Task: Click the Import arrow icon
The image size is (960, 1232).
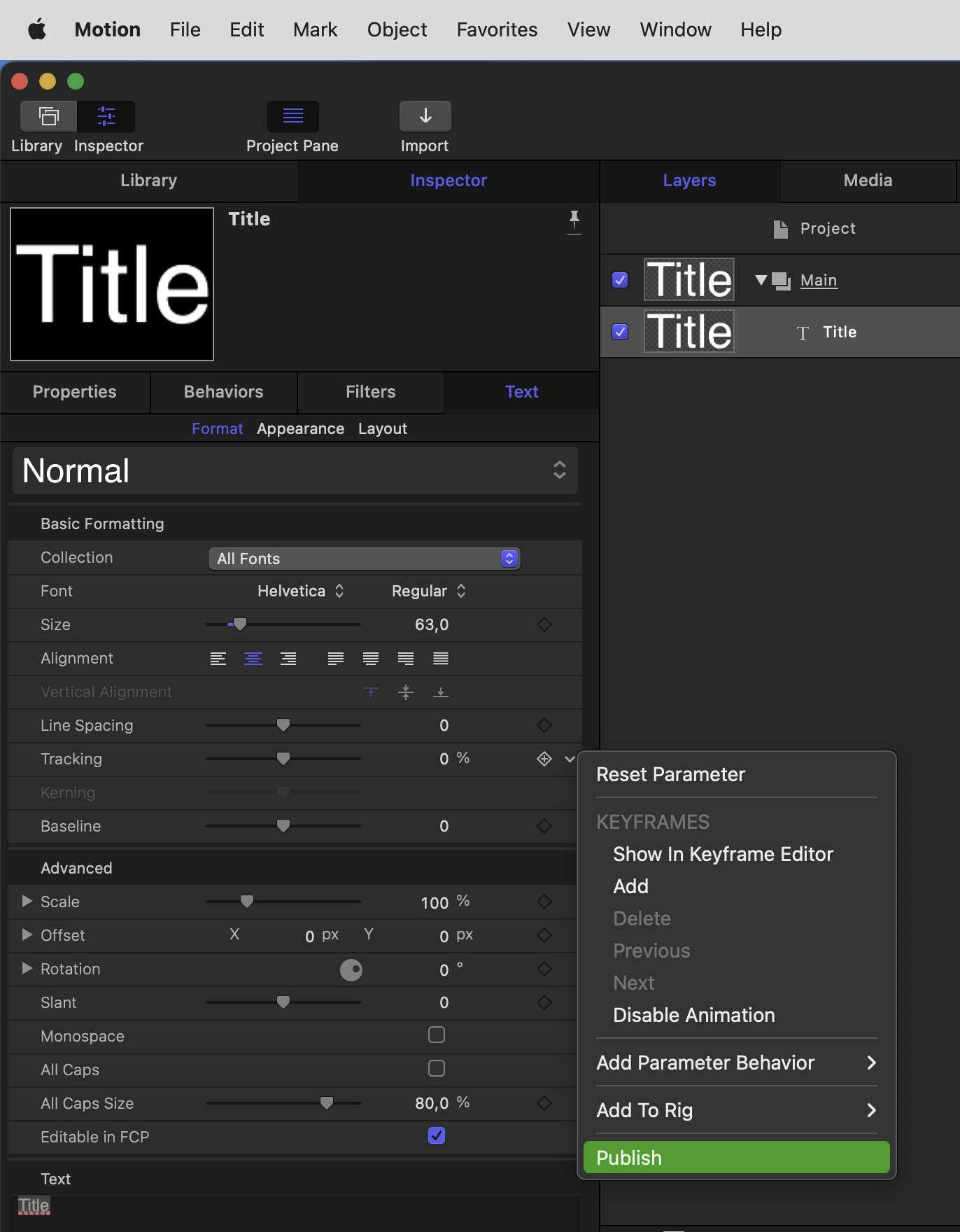Action: [425, 116]
